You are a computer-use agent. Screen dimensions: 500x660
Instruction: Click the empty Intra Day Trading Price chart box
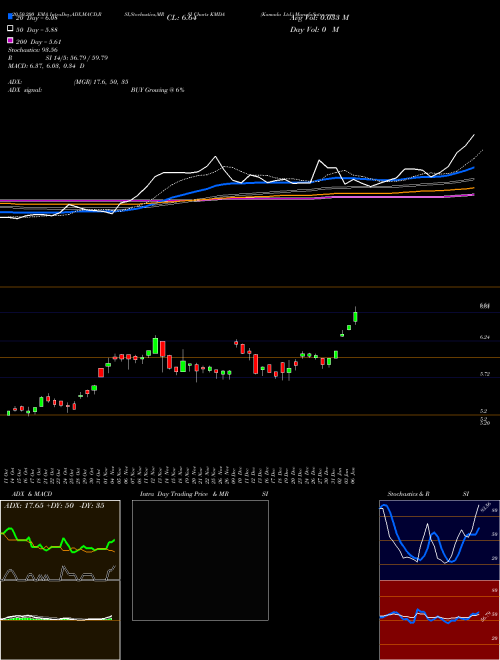click(x=200, y=560)
